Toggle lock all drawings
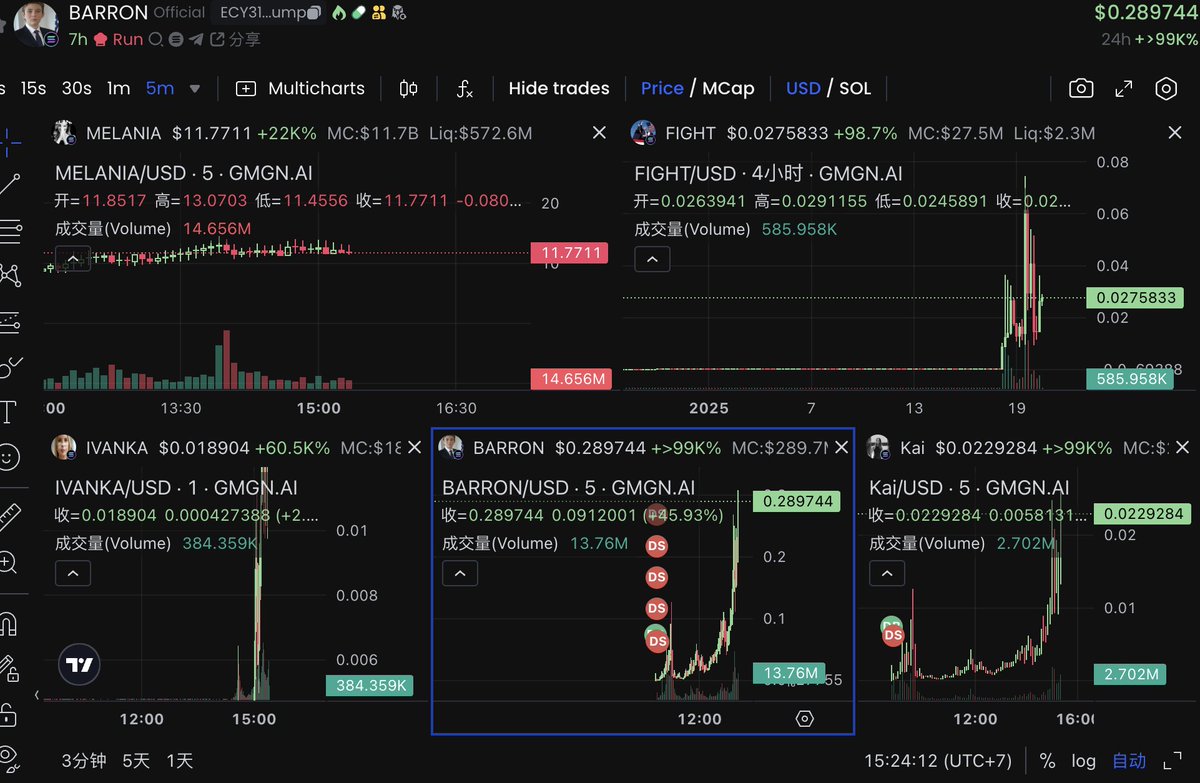 point(8,714)
